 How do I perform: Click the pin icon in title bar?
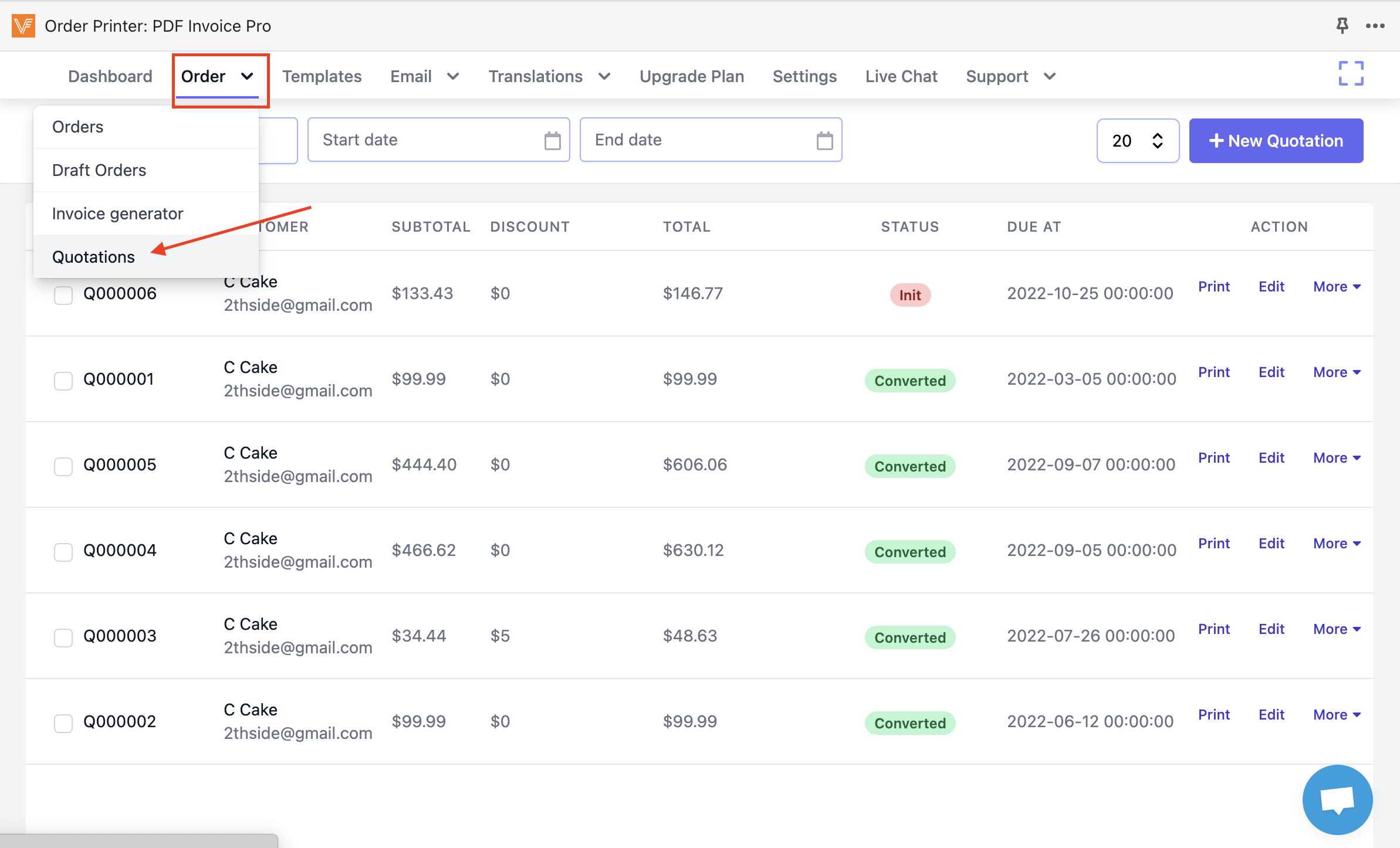1342,25
